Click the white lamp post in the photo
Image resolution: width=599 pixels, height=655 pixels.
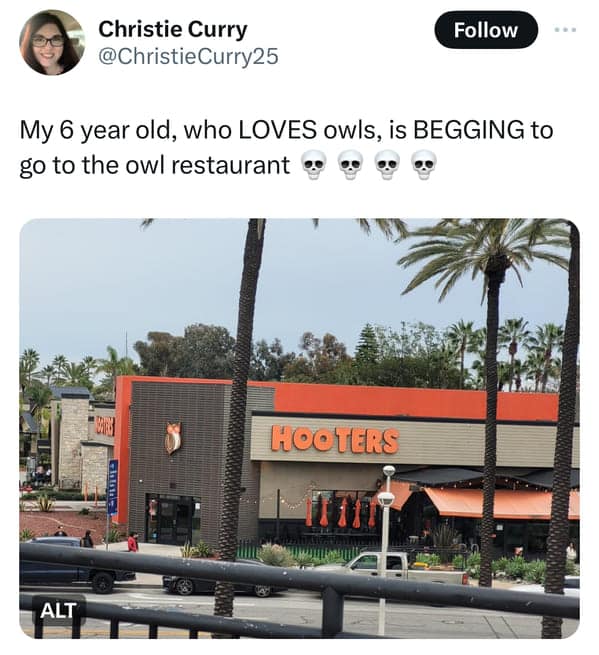point(385,547)
